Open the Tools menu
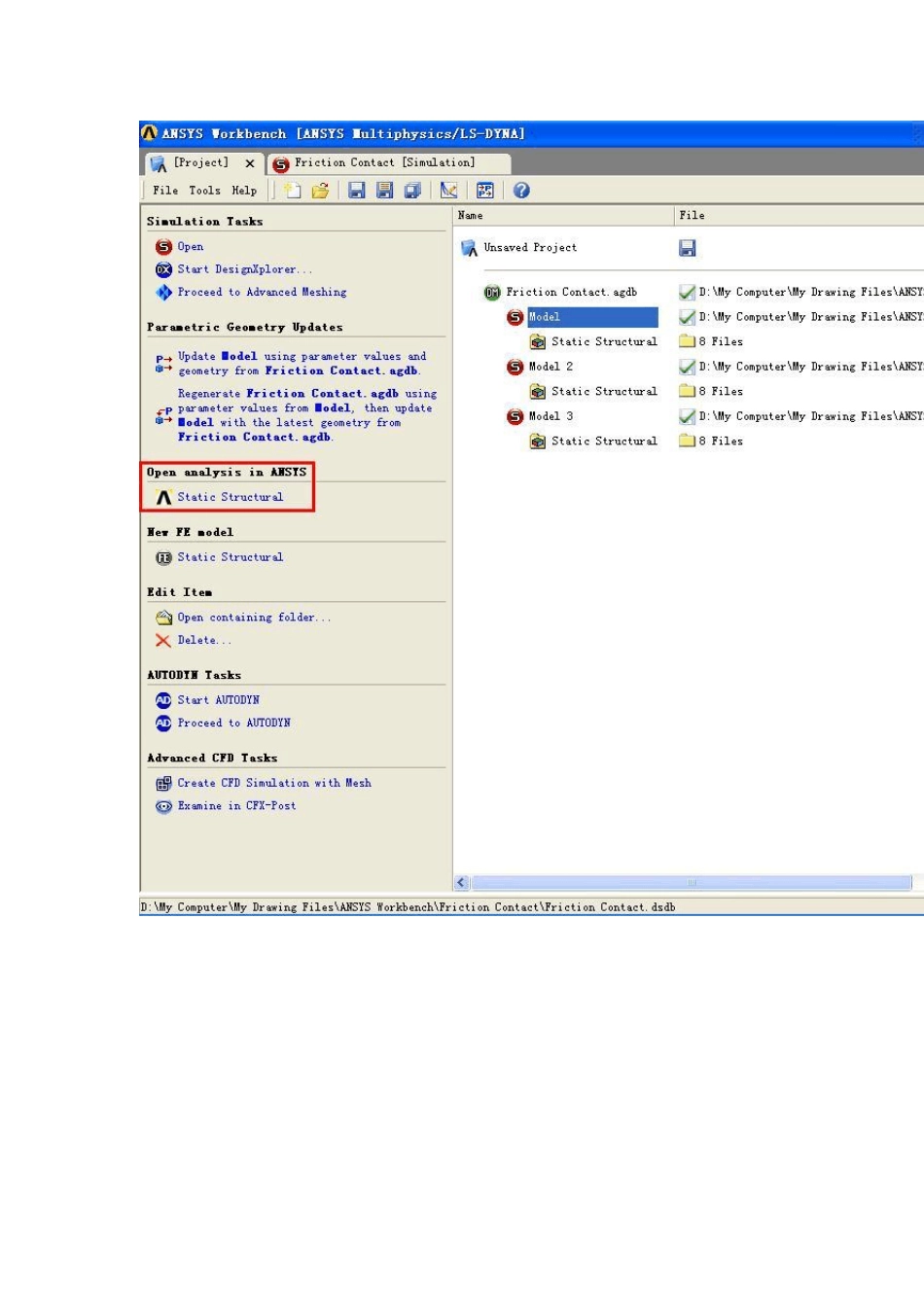 pos(204,191)
